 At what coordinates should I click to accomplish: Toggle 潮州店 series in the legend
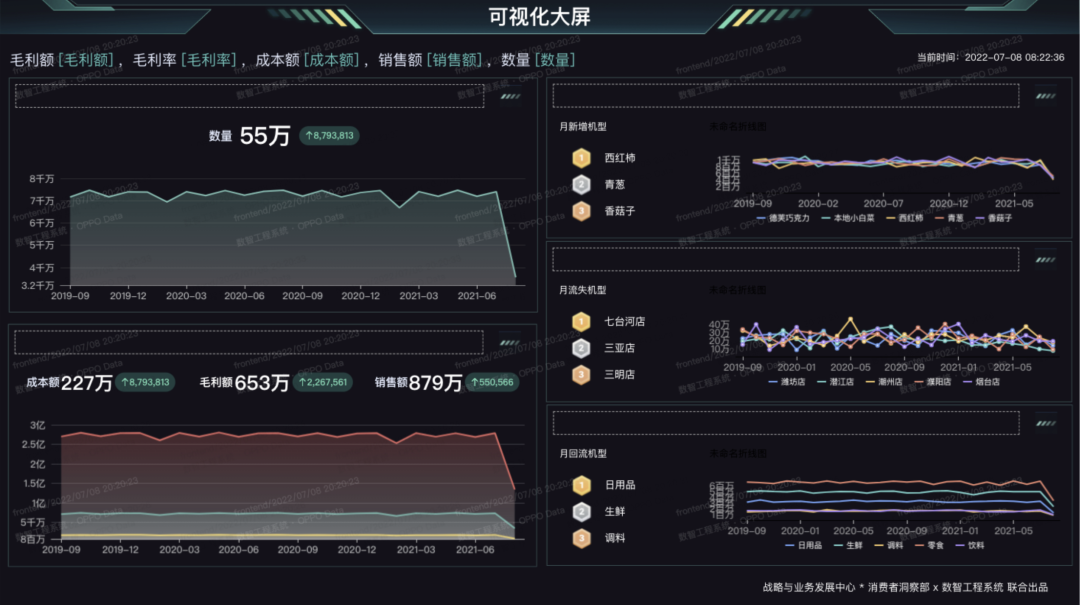pyautogui.click(x=884, y=382)
